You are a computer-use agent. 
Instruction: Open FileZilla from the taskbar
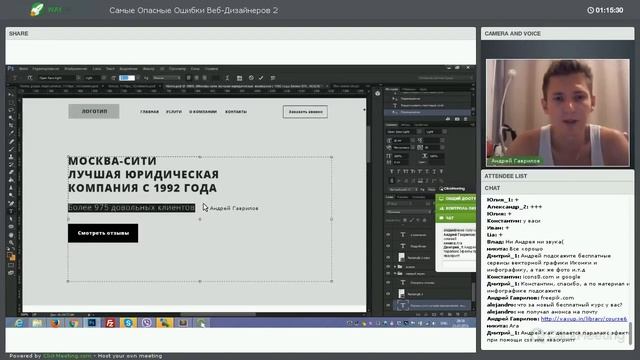click(110, 323)
